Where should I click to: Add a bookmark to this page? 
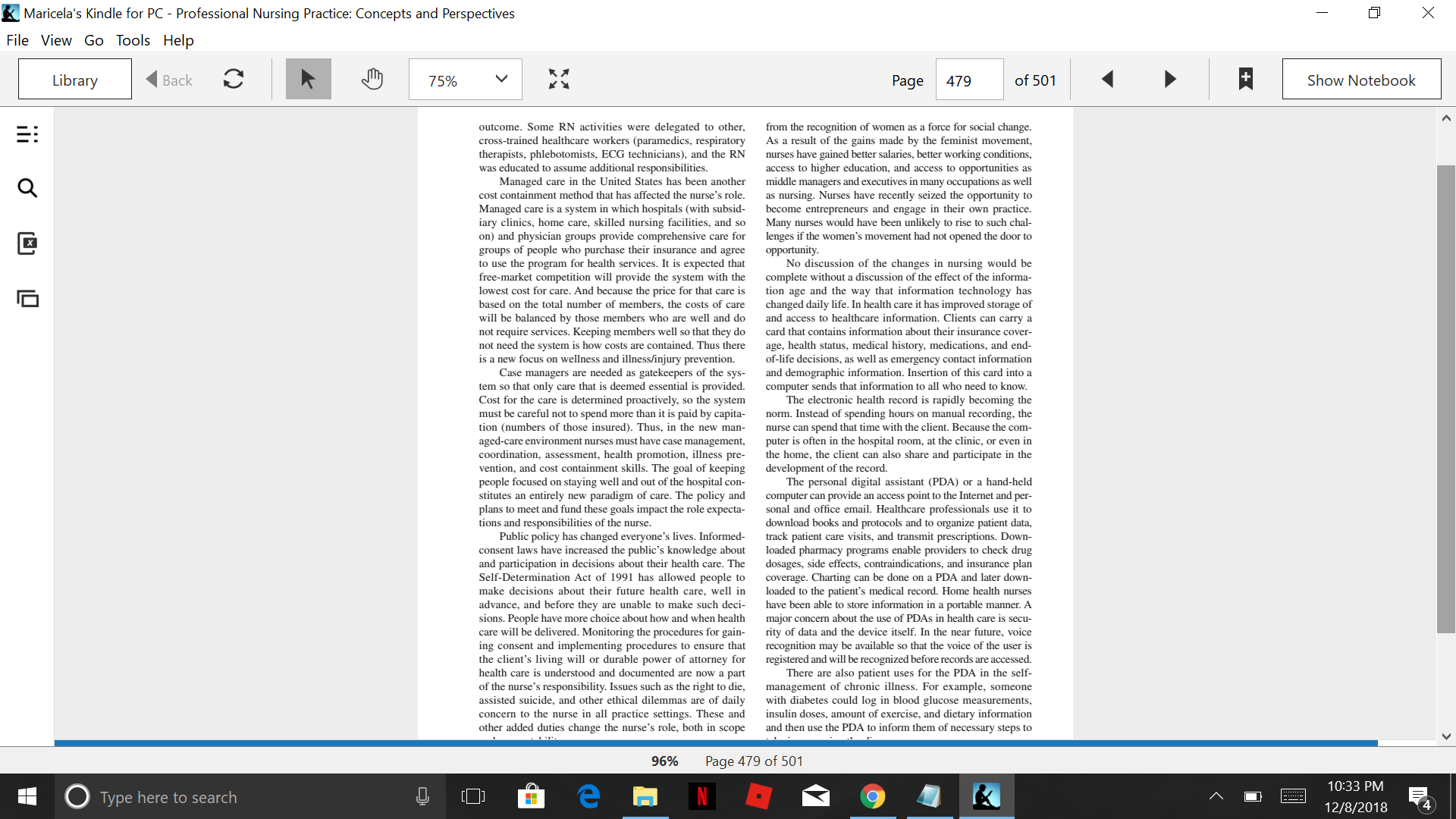1245,79
